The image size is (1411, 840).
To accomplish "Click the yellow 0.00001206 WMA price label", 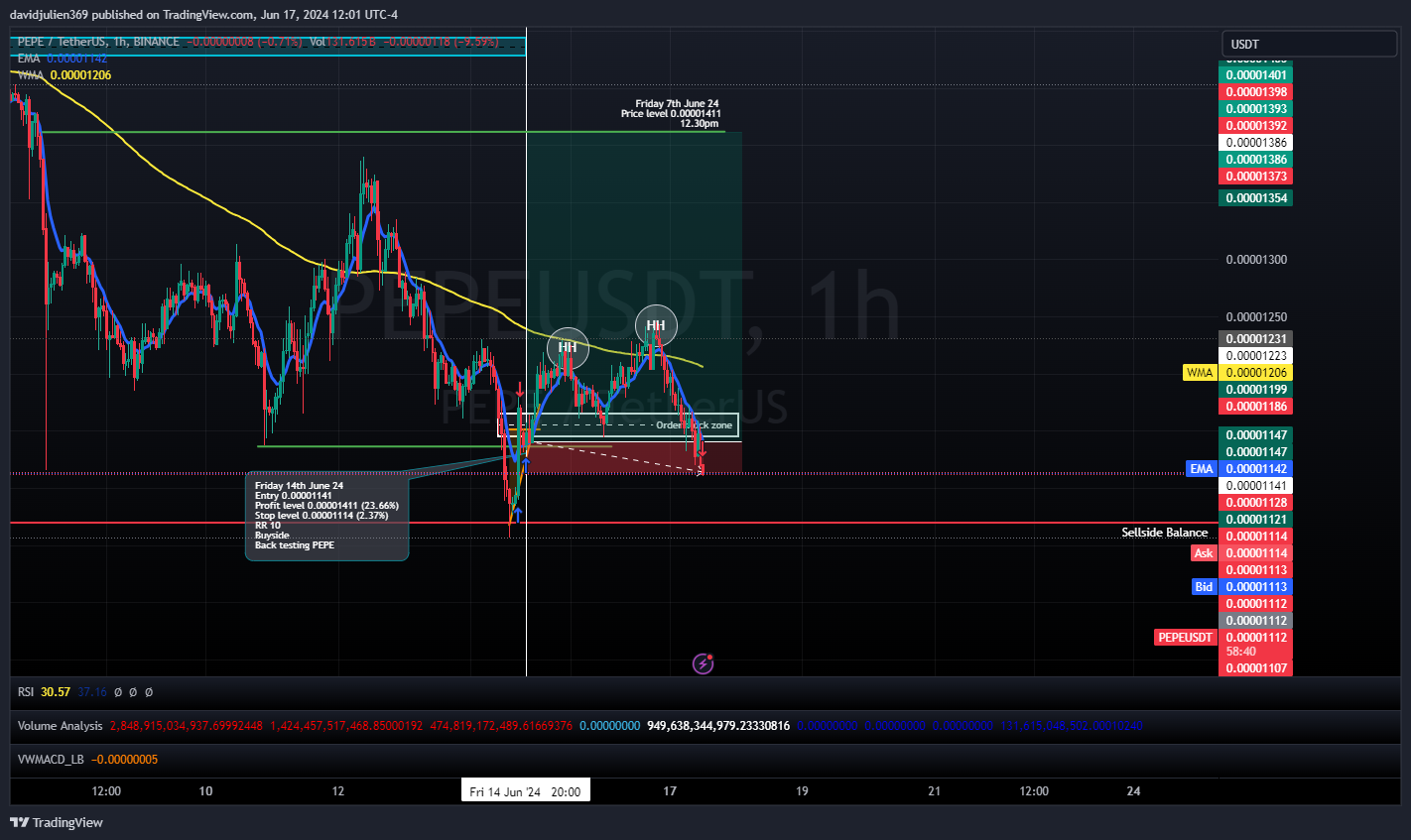I will click(x=1255, y=373).
